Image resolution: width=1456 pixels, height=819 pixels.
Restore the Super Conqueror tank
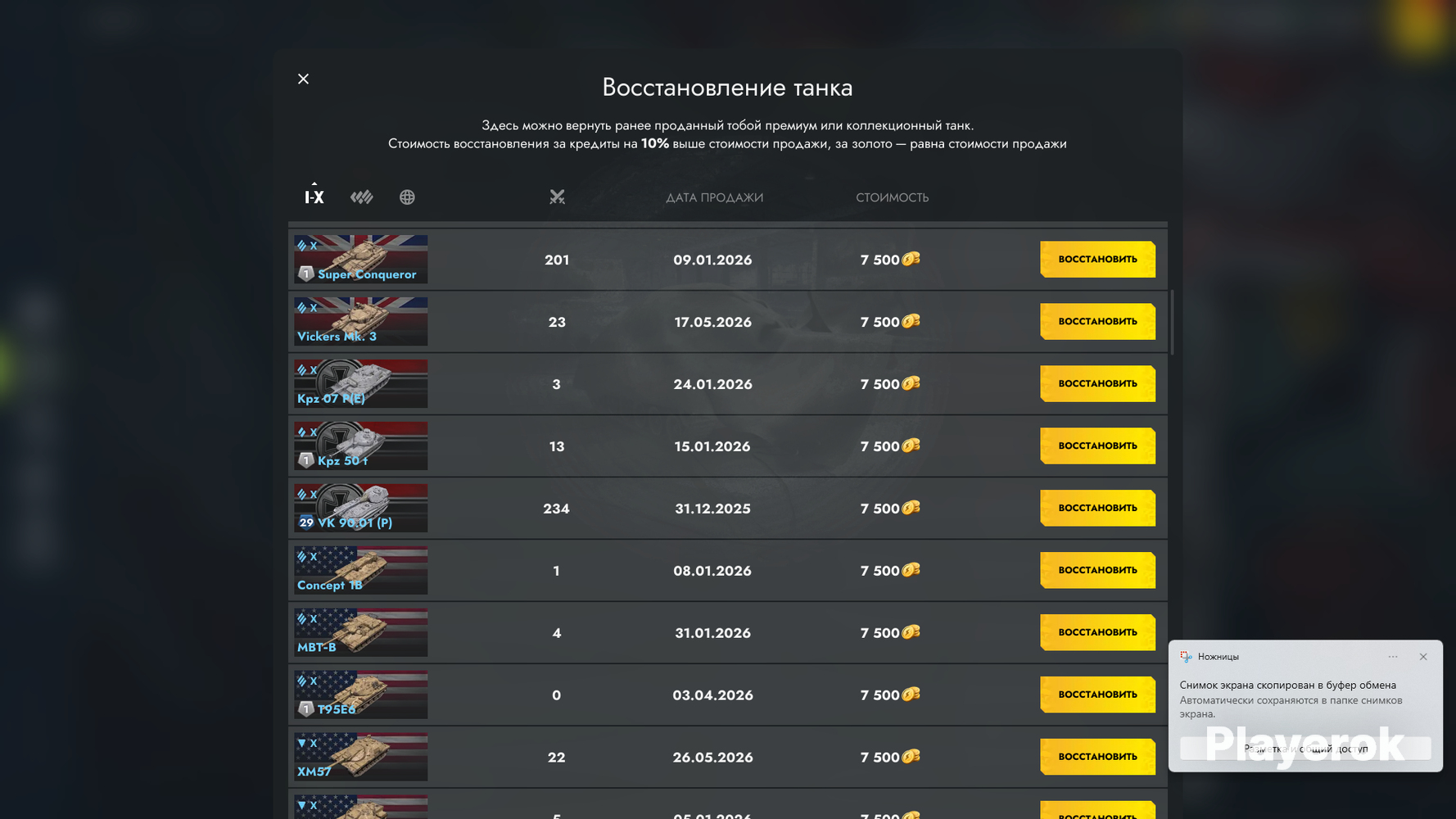[1097, 260]
